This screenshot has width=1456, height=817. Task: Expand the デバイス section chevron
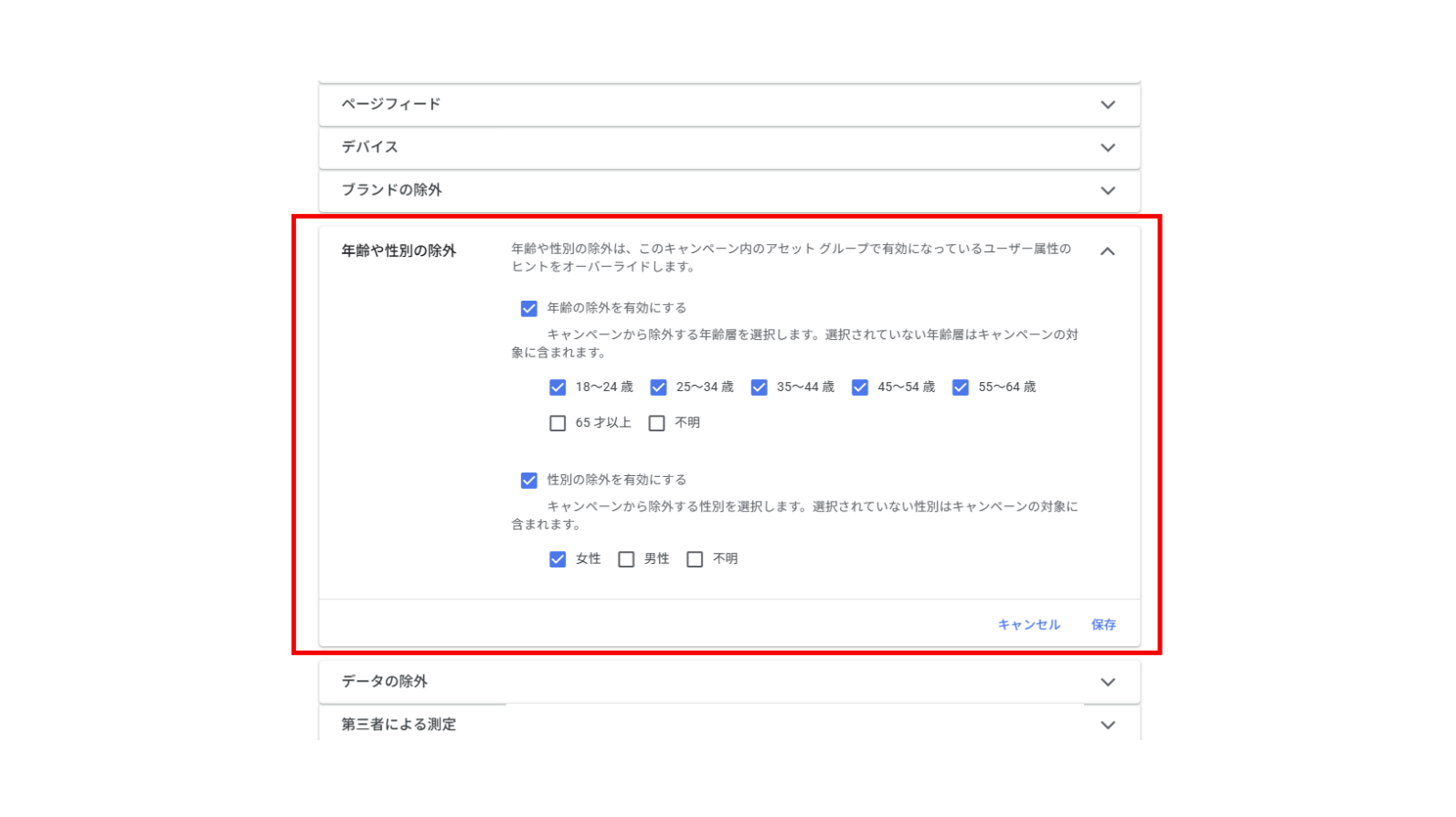(x=1107, y=148)
